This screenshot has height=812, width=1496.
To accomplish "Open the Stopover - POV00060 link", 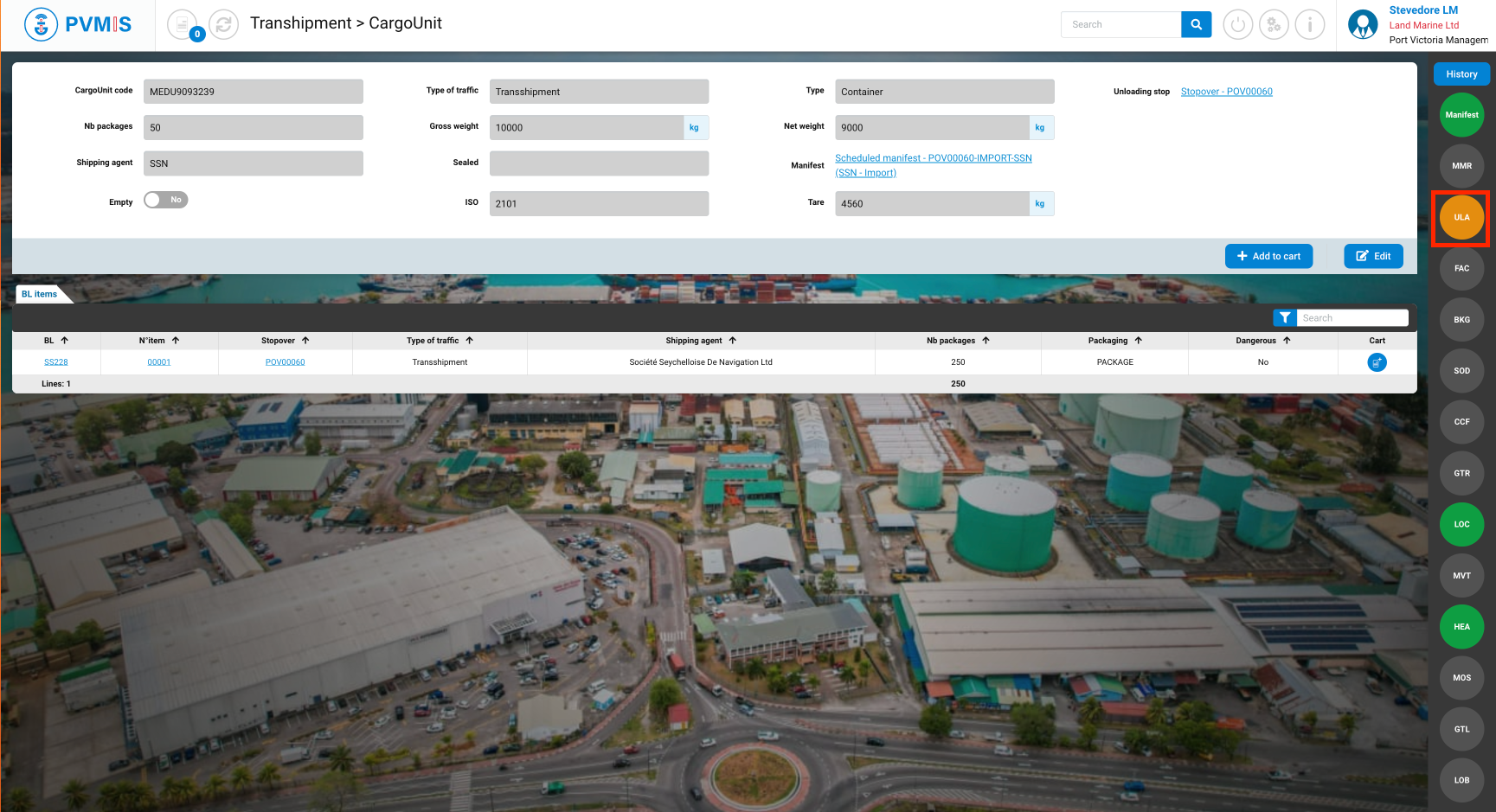I will (x=1226, y=92).
